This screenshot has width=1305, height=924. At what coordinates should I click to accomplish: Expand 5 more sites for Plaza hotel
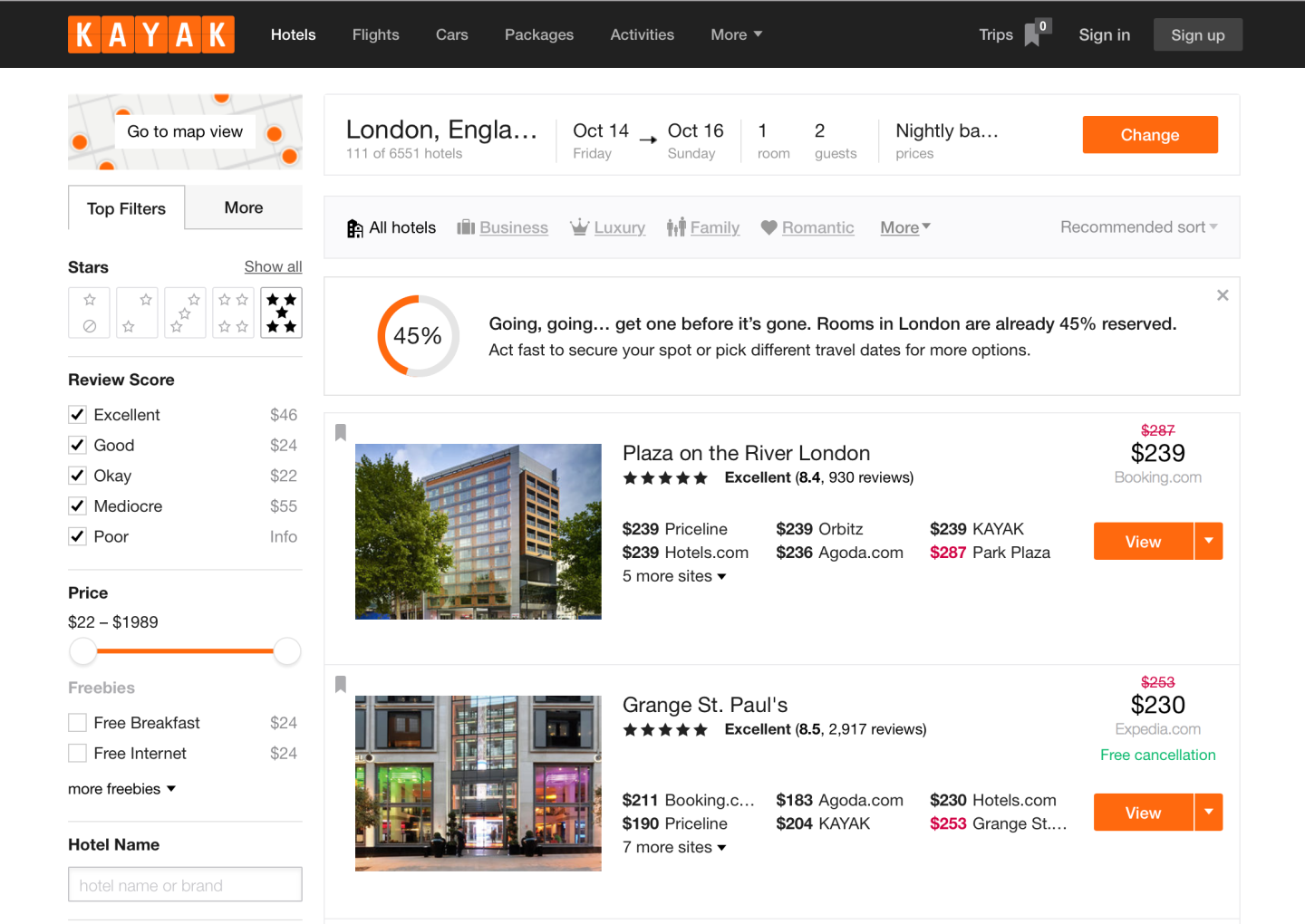coord(673,576)
